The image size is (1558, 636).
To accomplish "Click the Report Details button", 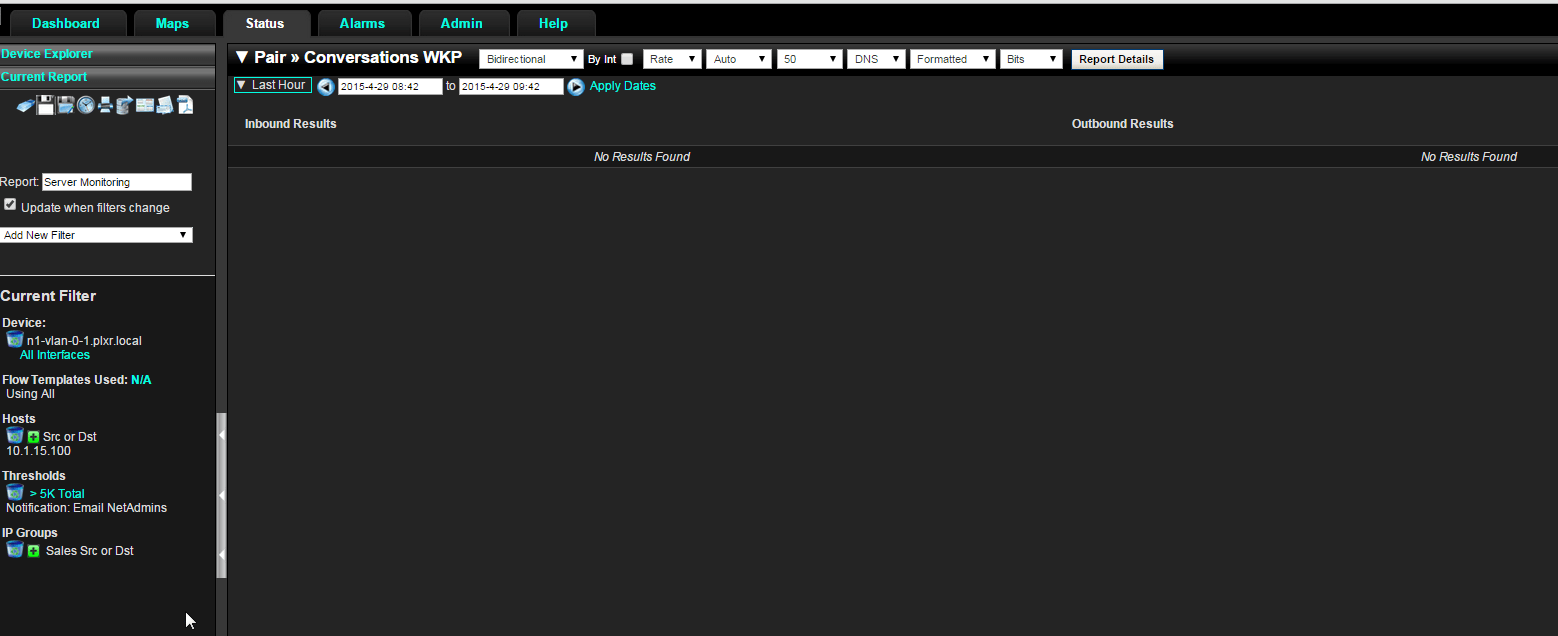I will coord(1117,59).
